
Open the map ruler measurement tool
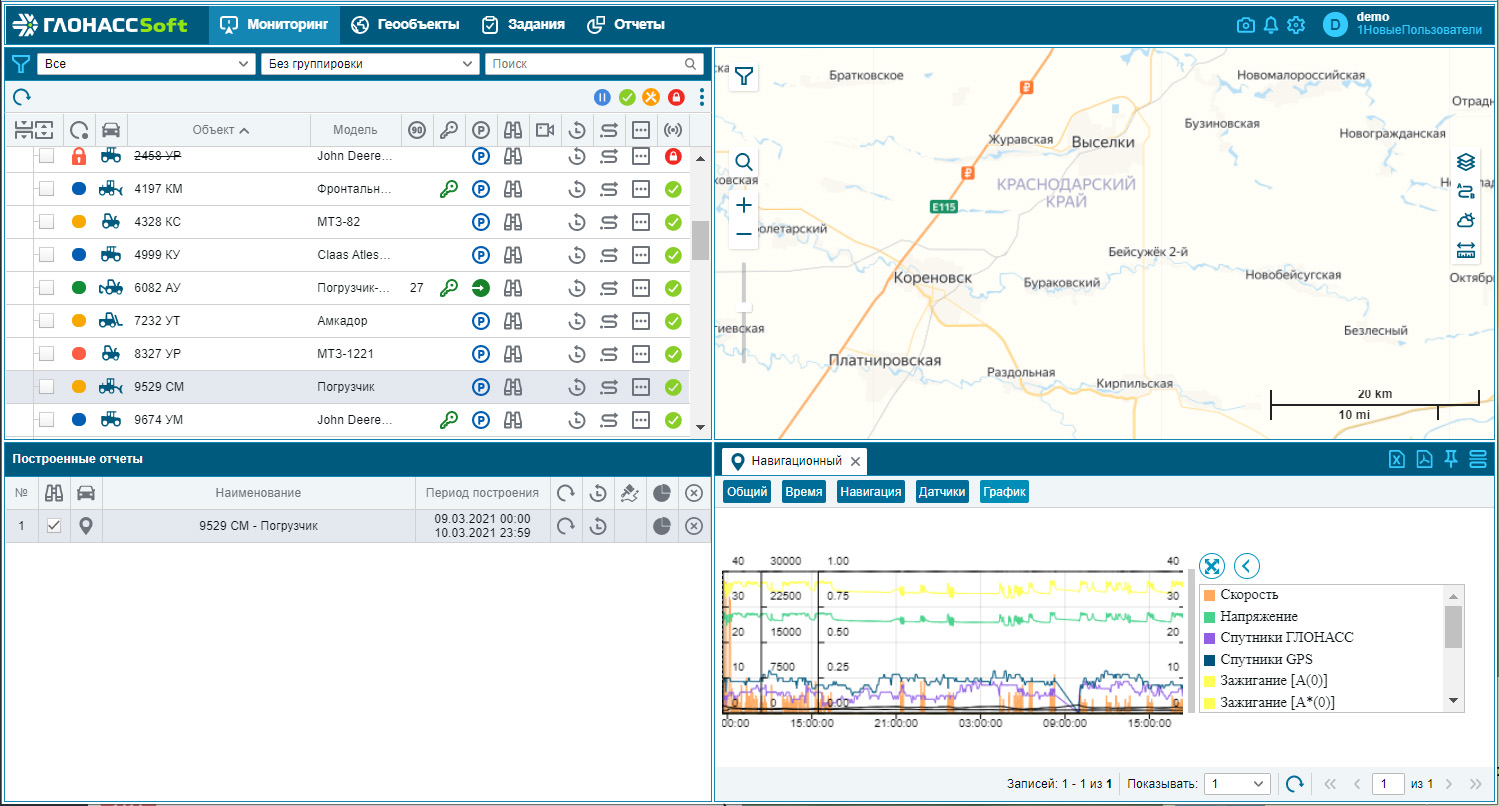(1466, 249)
